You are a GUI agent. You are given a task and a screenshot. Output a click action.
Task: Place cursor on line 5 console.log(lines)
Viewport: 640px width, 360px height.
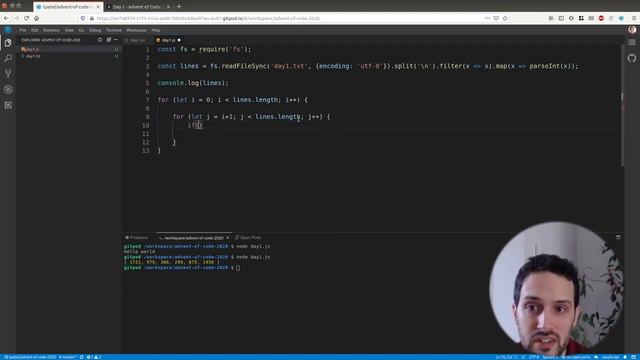[x=193, y=83]
